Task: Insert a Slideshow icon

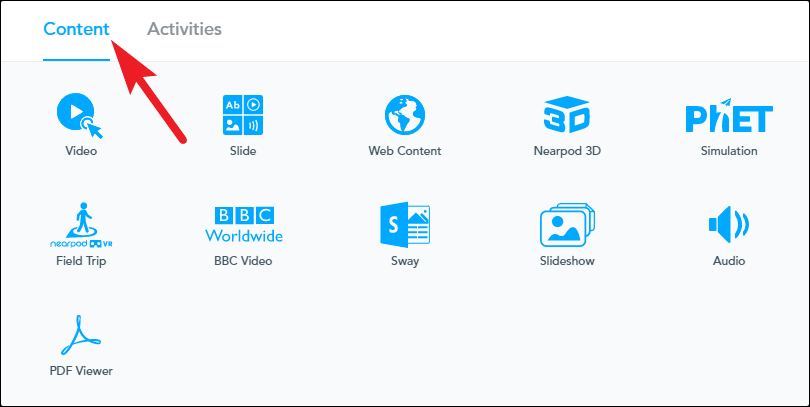Action: [567, 225]
